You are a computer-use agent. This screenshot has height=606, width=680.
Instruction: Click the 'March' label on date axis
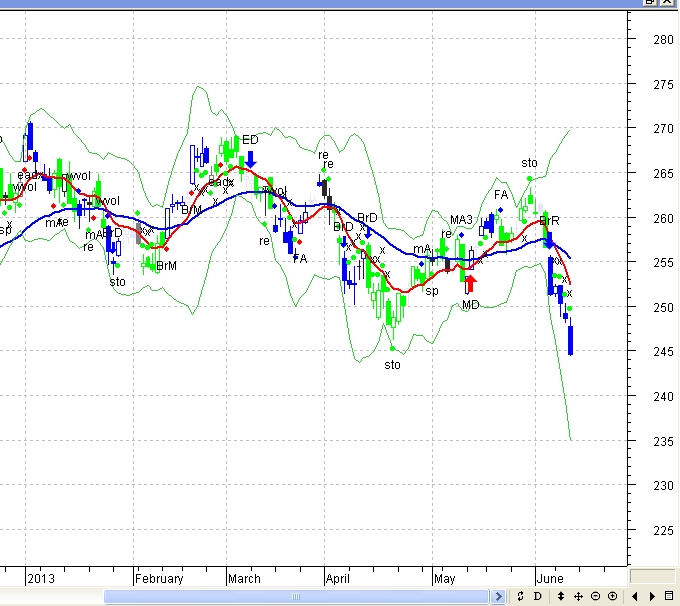point(244,579)
